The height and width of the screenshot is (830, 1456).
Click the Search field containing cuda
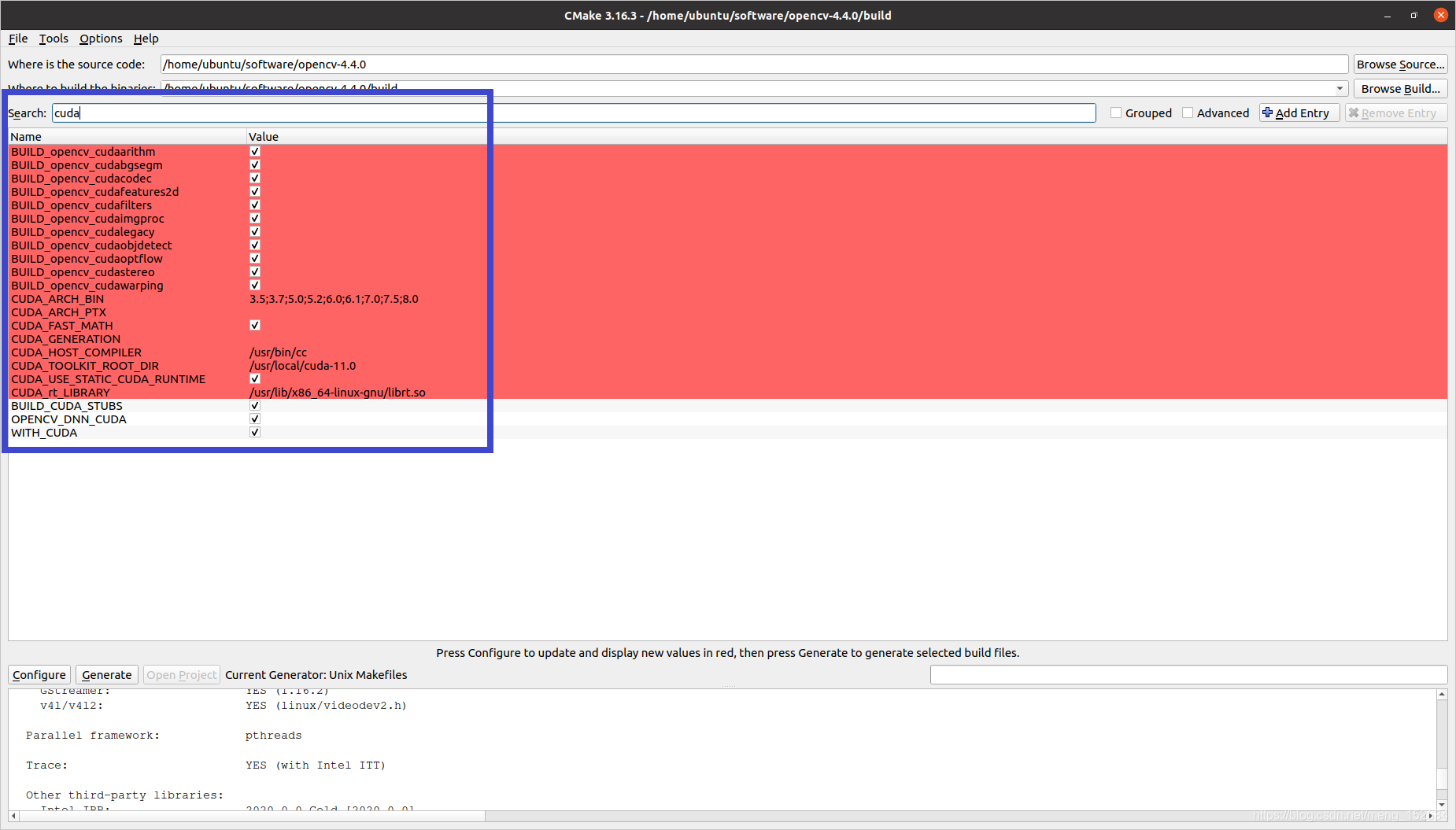(574, 113)
